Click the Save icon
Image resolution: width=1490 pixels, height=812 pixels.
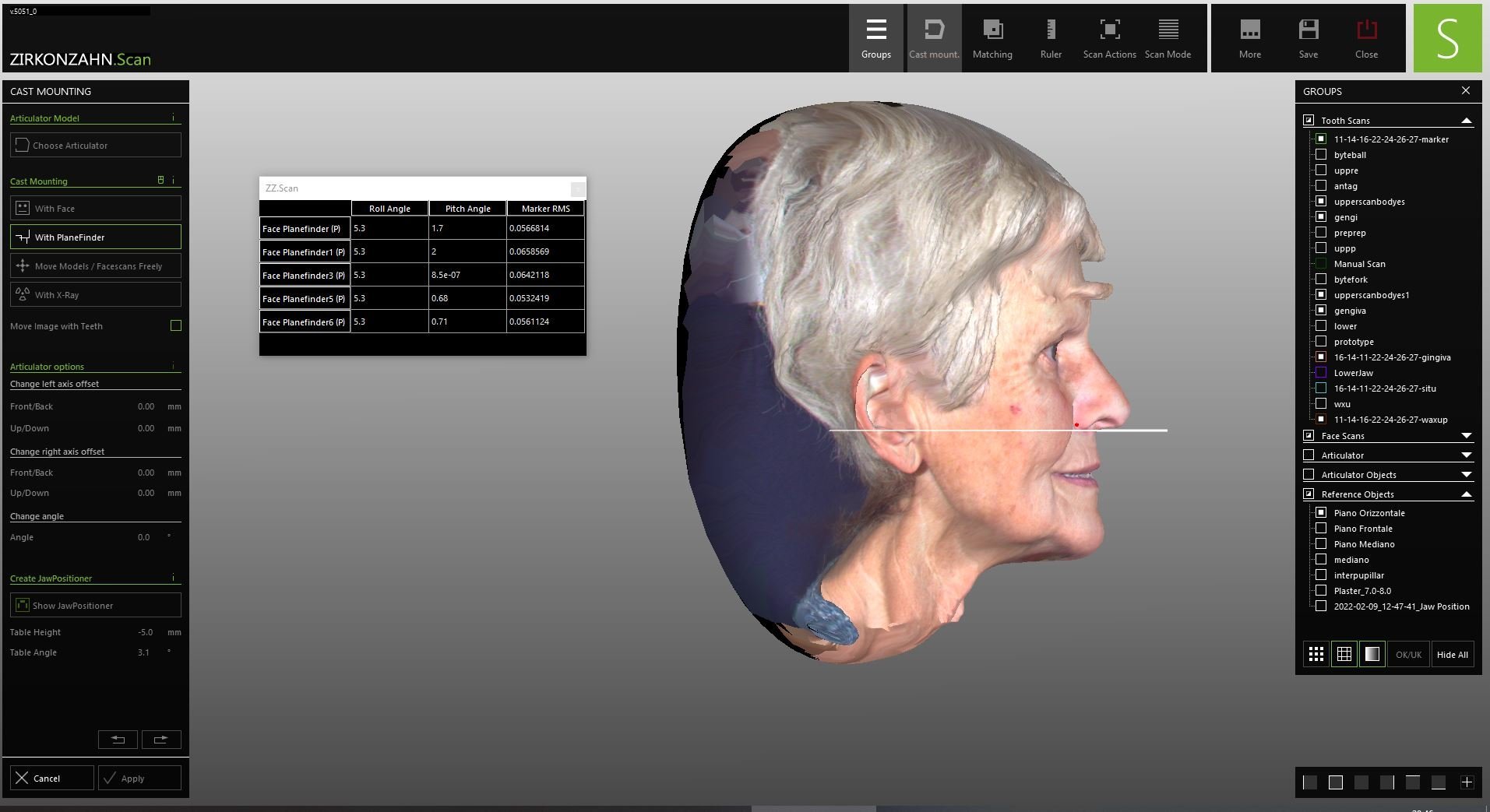tap(1309, 38)
